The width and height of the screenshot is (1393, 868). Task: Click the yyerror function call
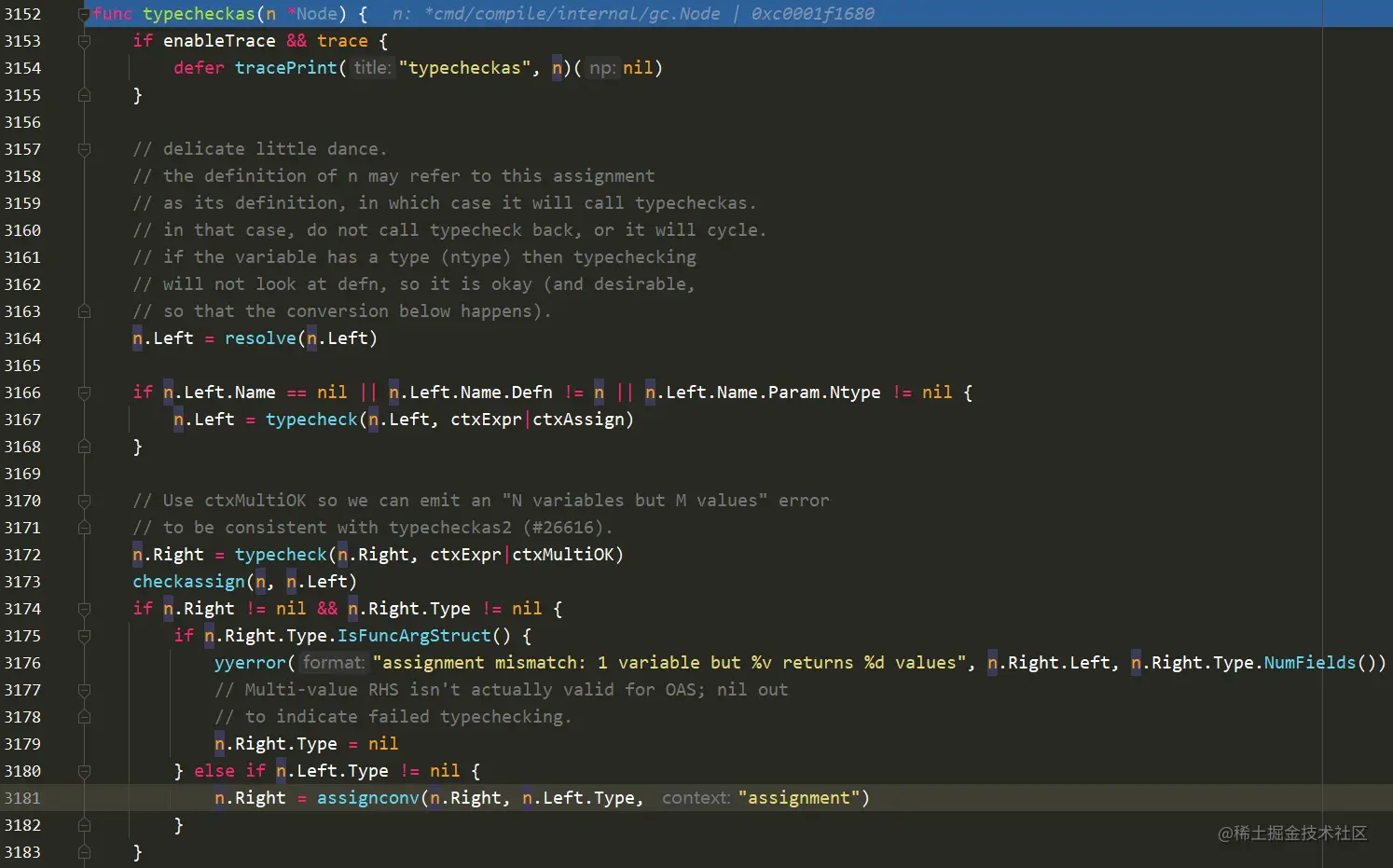coord(250,663)
